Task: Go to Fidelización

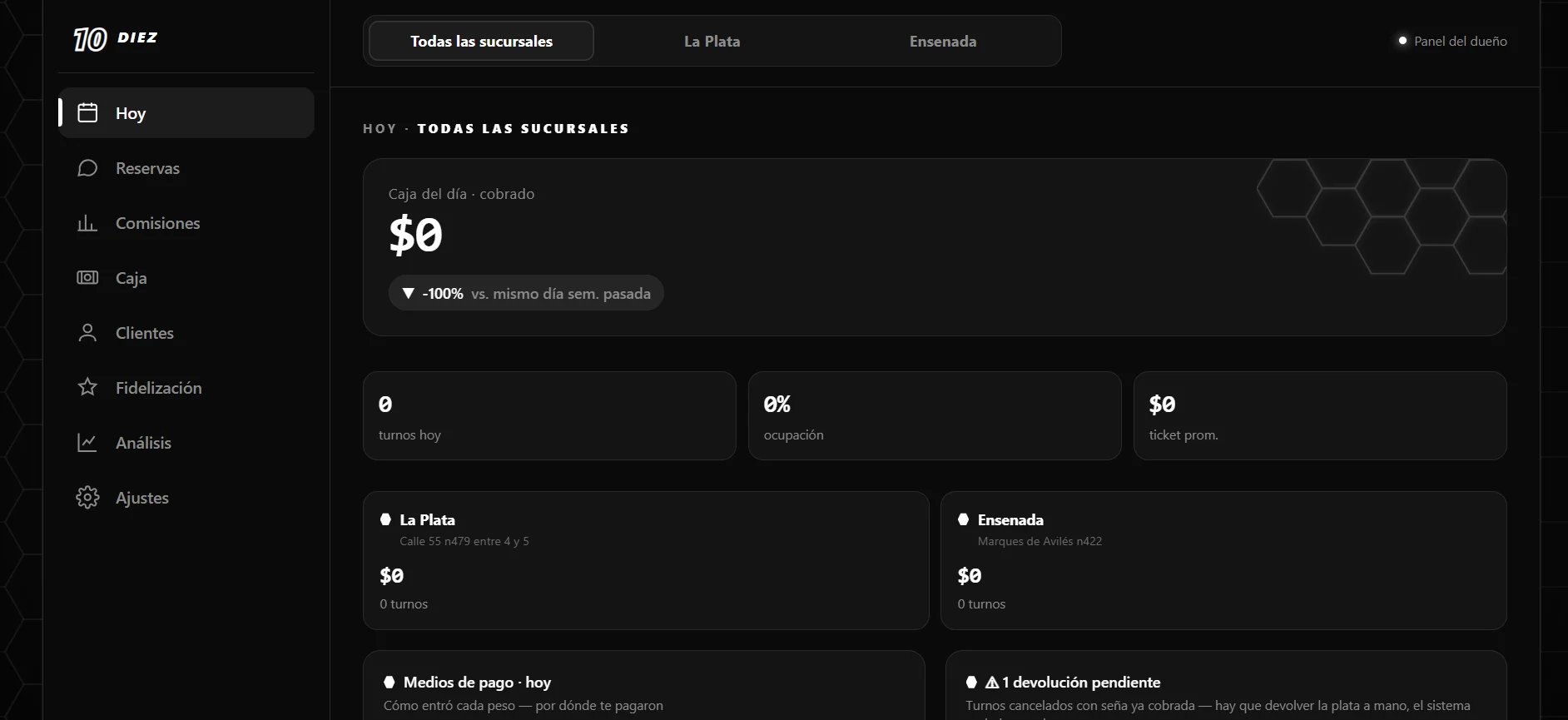Action: [186, 388]
